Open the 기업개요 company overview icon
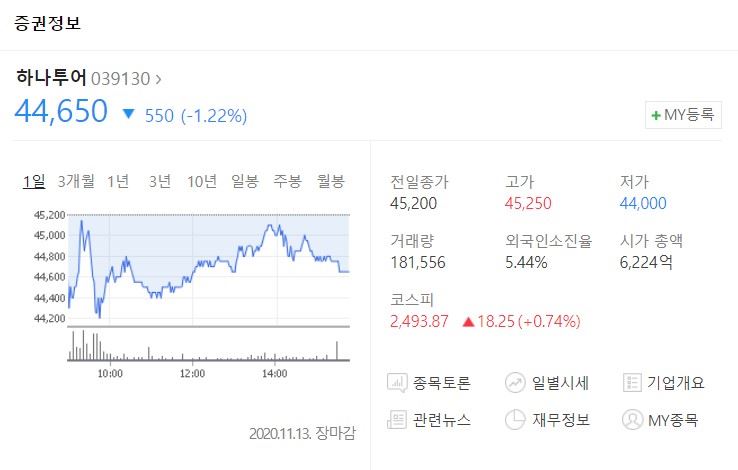The height and width of the screenshot is (470, 738). tap(632, 382)
